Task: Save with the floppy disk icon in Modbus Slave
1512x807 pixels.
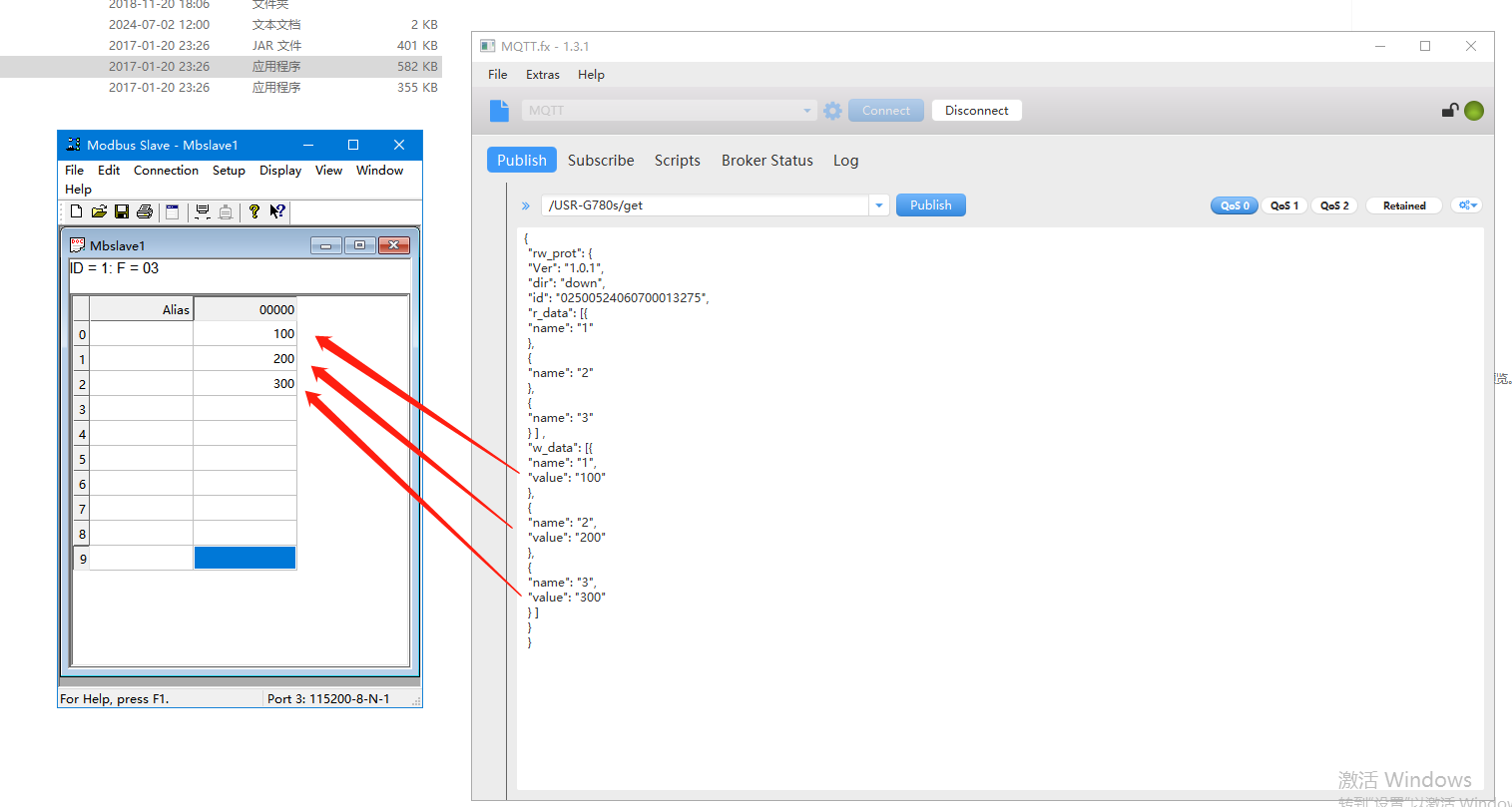Action: [x=122, y=211]
